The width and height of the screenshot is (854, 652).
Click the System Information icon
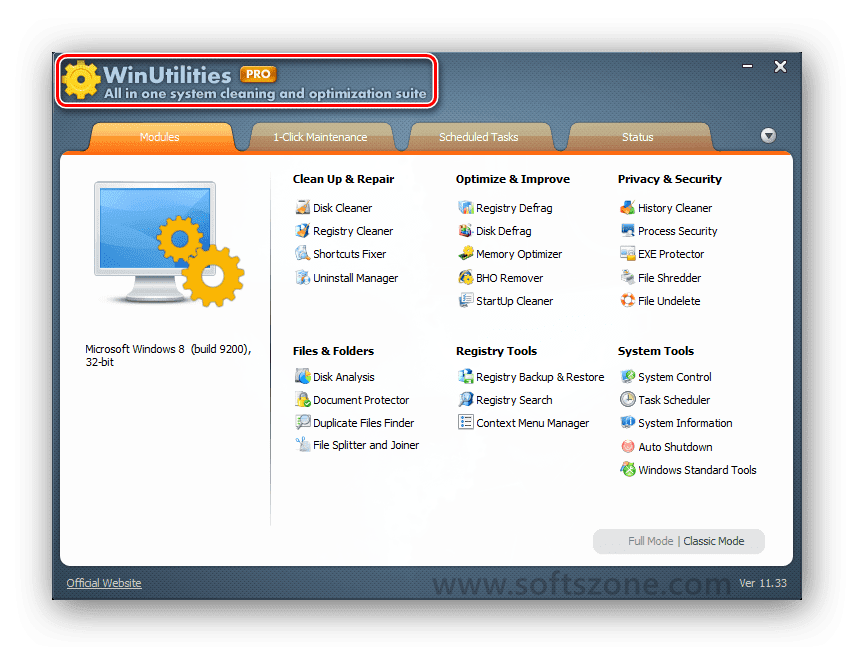[x=627, y=422]
